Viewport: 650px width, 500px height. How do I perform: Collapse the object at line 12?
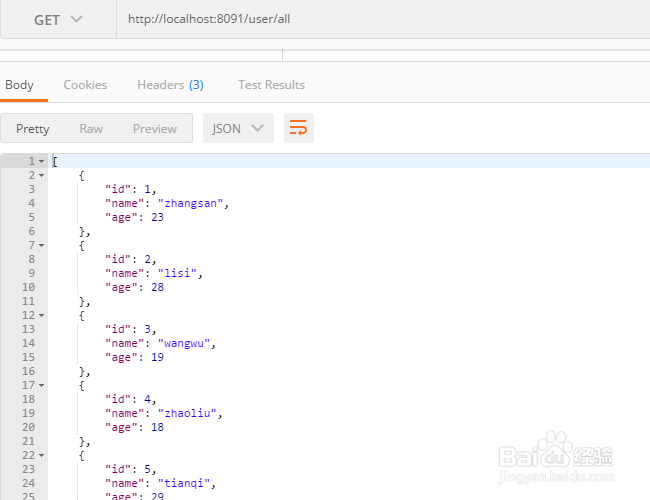[x=41, y=316]
